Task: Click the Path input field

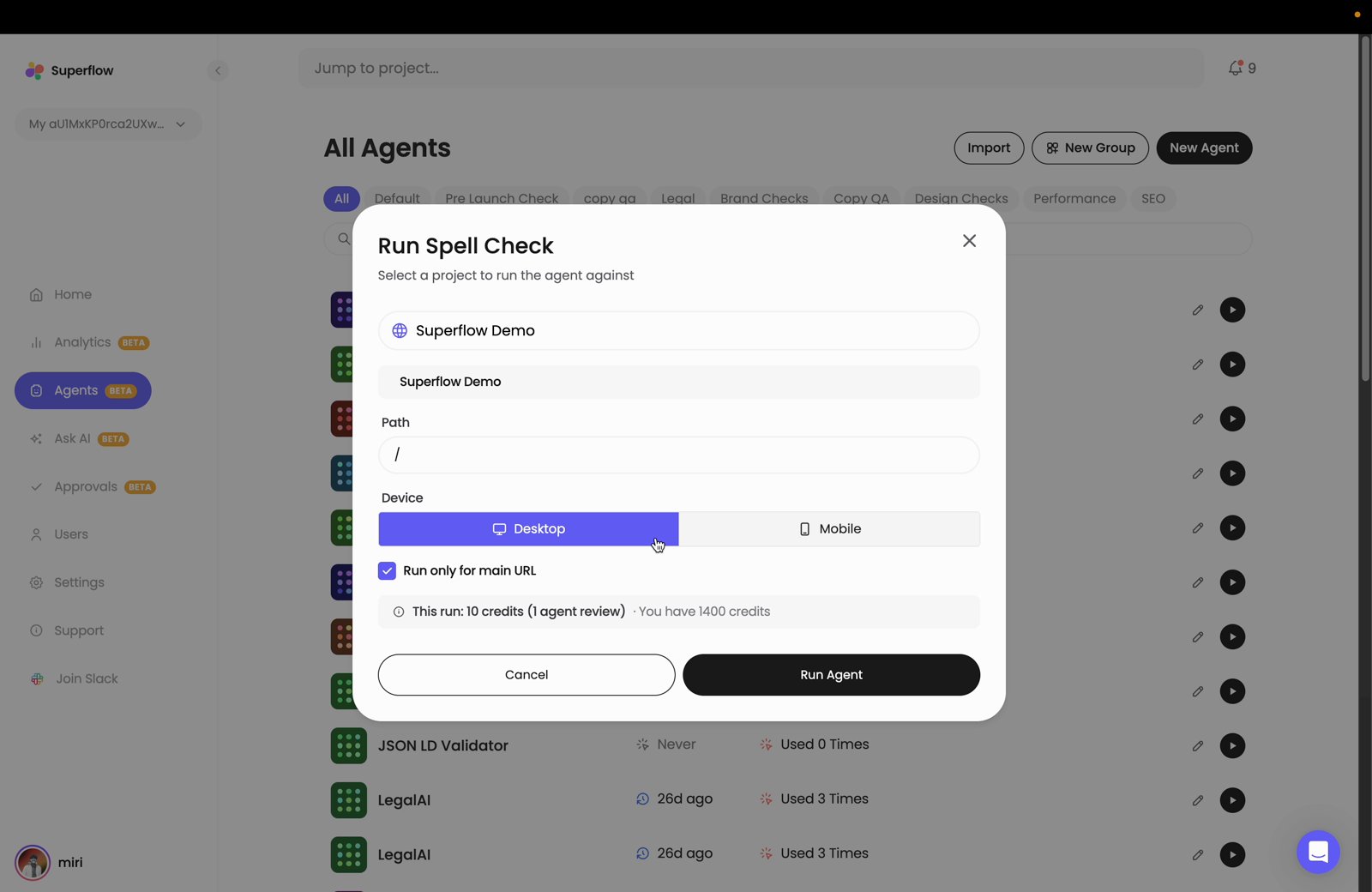Action: coord(678,455)
